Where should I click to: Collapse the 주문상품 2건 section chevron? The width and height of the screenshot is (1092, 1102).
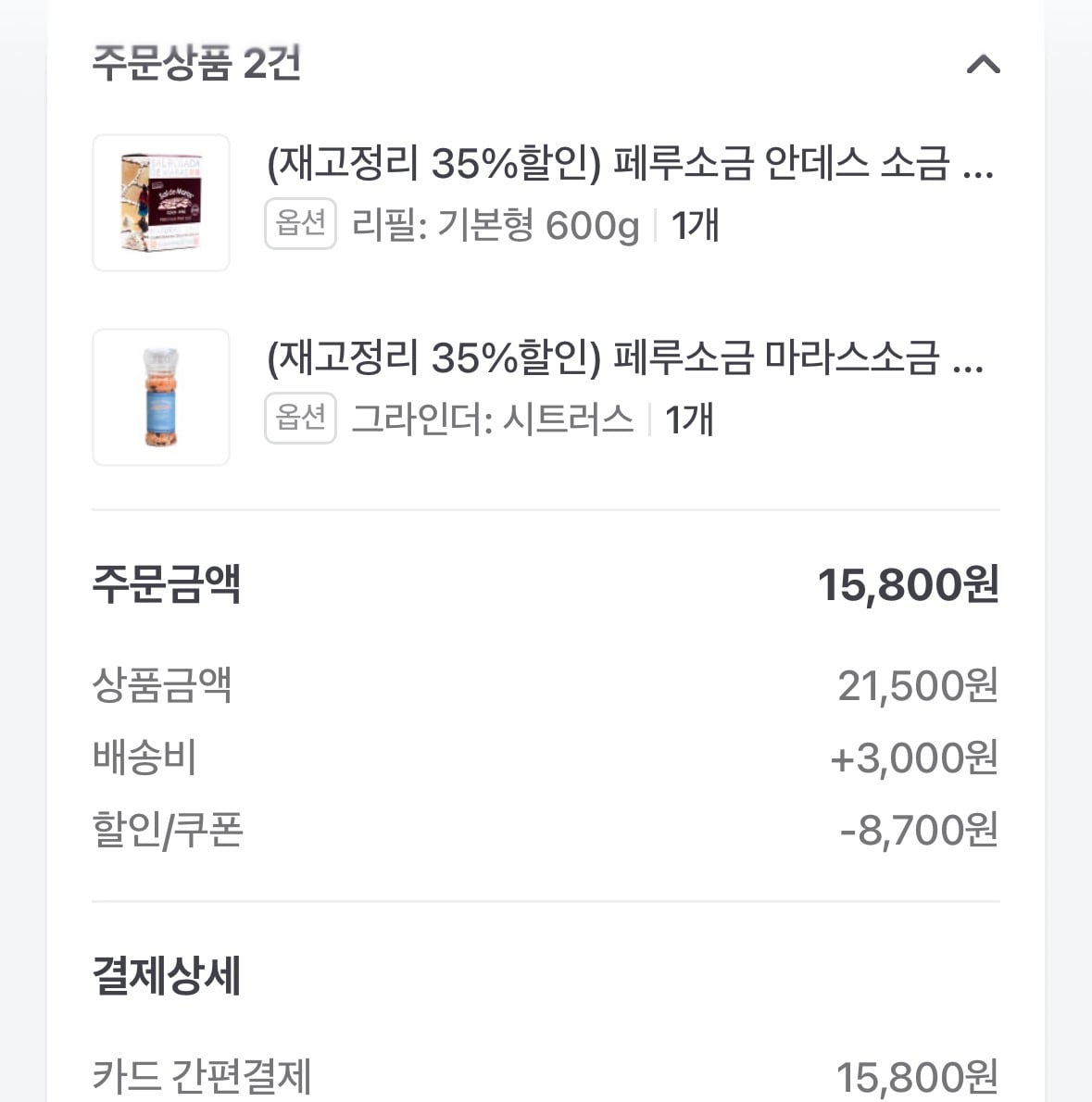click(983, 64)
